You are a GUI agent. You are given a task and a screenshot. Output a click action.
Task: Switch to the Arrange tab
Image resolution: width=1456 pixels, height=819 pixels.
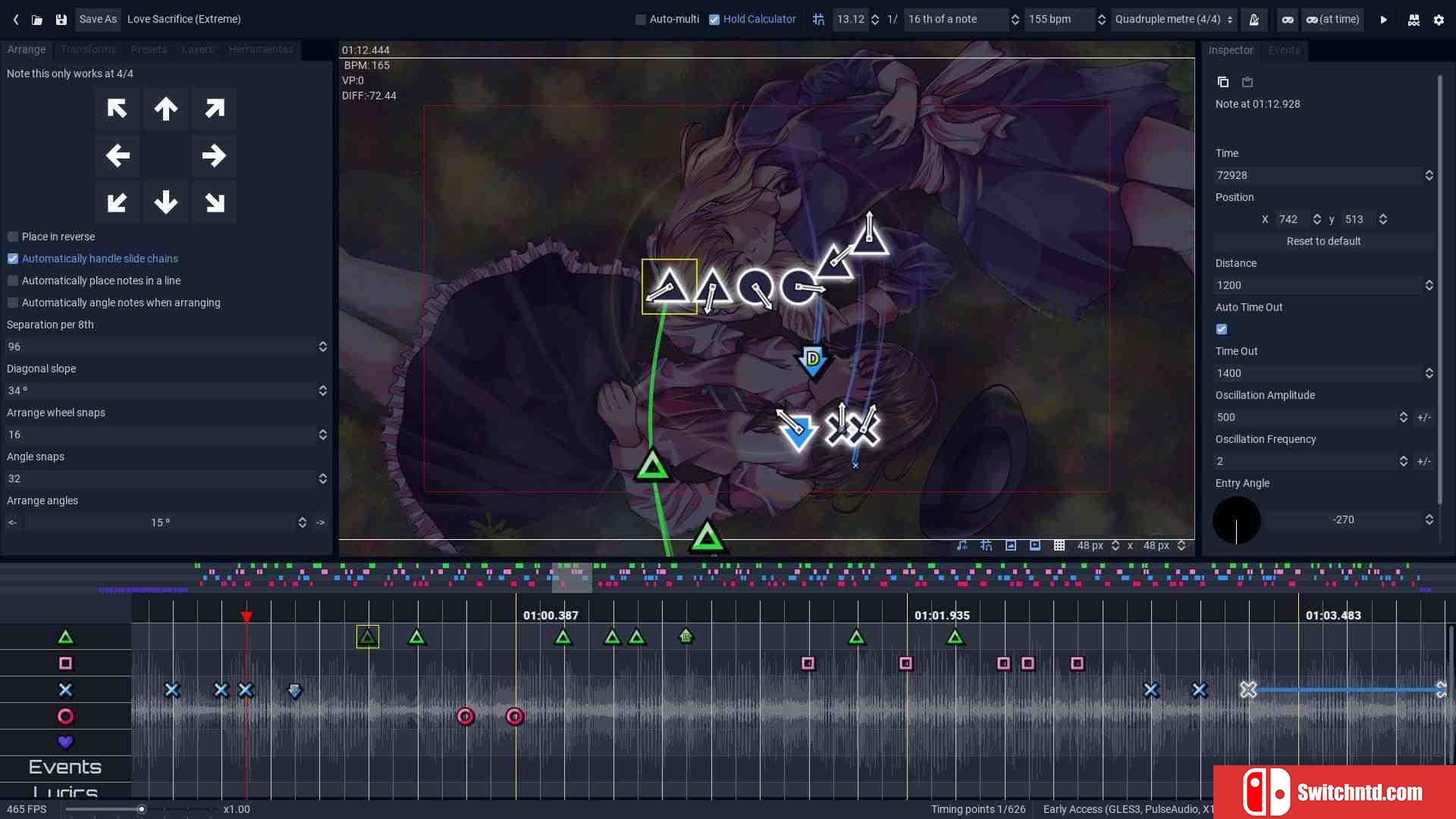[x=27, y=50]
